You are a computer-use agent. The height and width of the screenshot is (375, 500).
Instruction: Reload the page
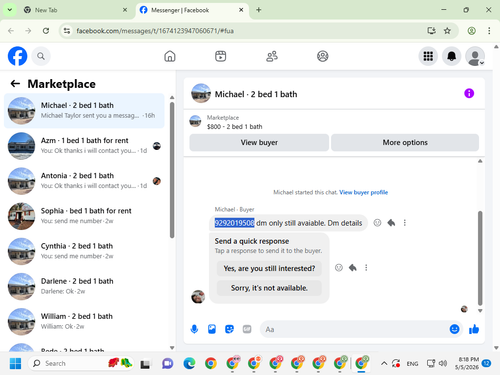tap(46, 31)
